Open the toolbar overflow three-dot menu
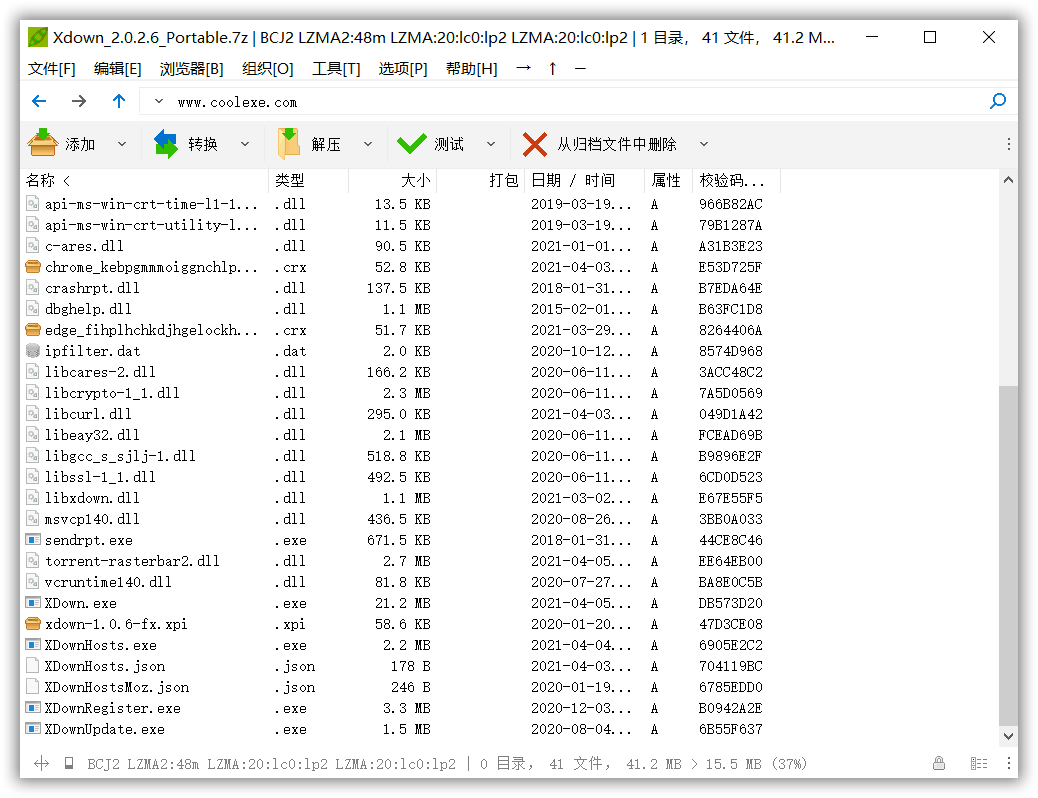This screenshot has width=1038, height=798. tap(1008, 144)
